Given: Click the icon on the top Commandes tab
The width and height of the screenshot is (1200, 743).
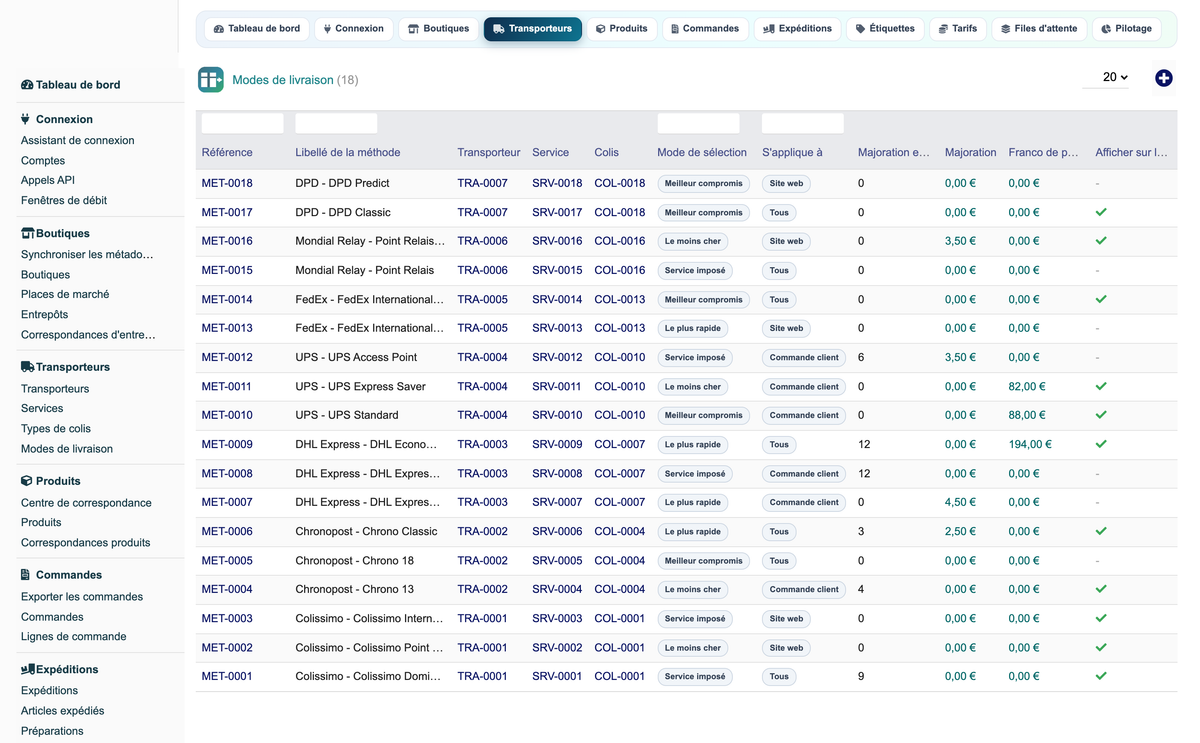Looking at the screenshot, I should (675, 29).
